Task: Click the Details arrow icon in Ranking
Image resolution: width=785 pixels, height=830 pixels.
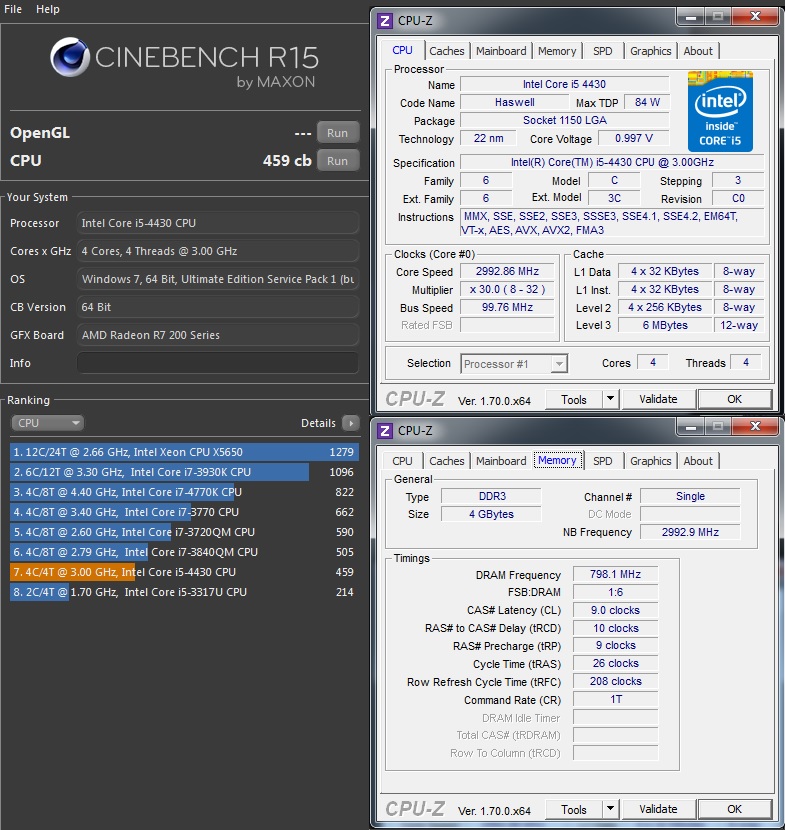Action: pyautogui.click(x=350, y=423)
